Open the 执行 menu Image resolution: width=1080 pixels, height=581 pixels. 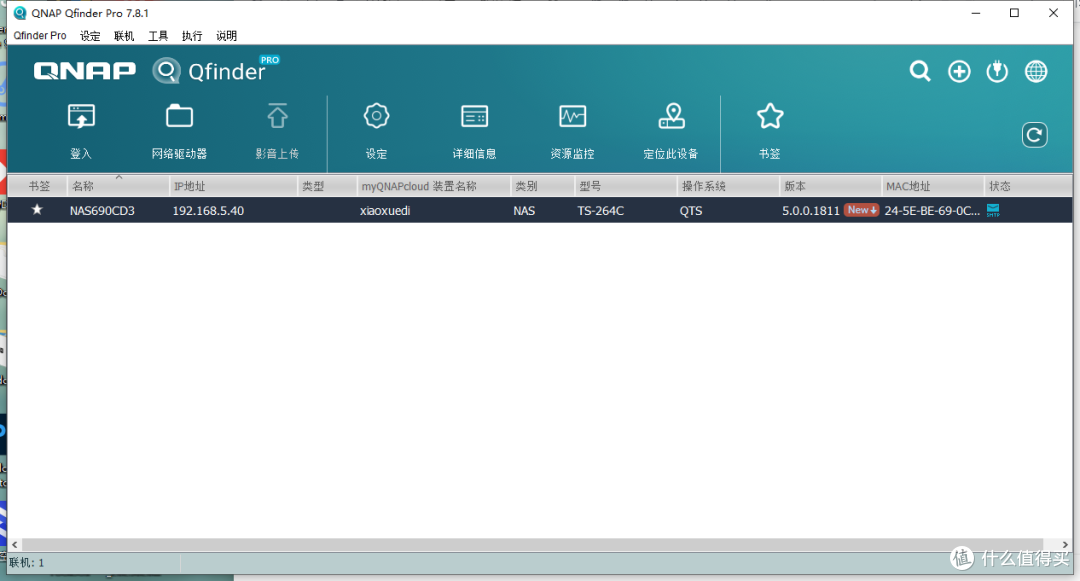192,36
